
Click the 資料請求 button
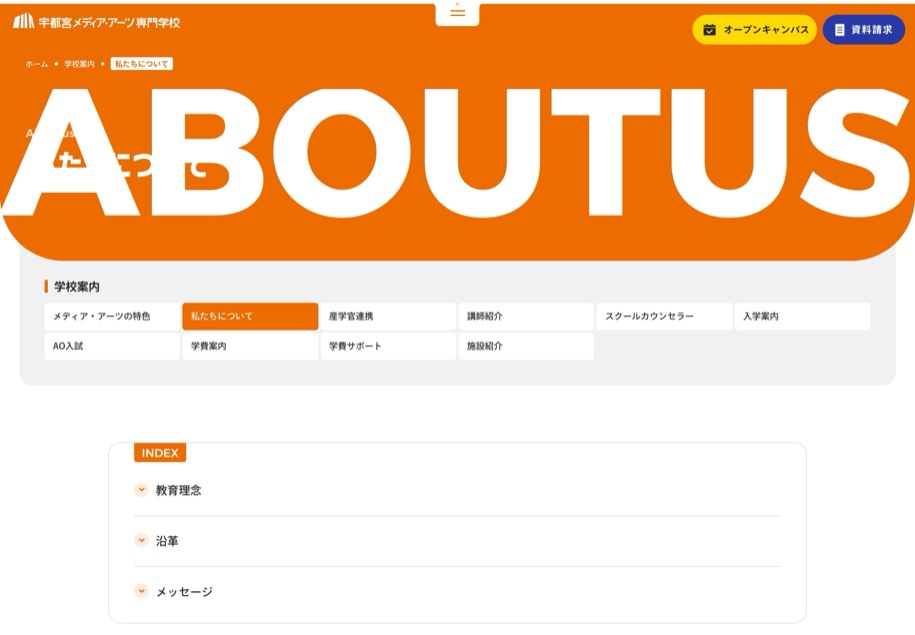click(x=864, y=30)
